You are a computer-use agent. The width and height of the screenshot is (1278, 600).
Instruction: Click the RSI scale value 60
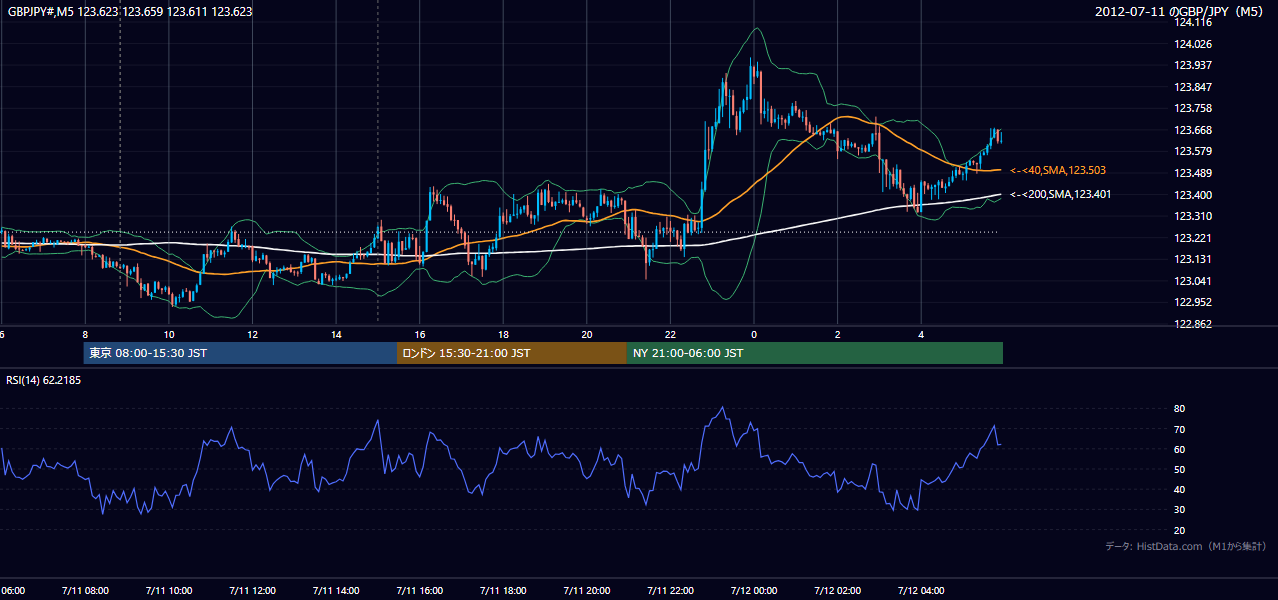point(1179,449)
